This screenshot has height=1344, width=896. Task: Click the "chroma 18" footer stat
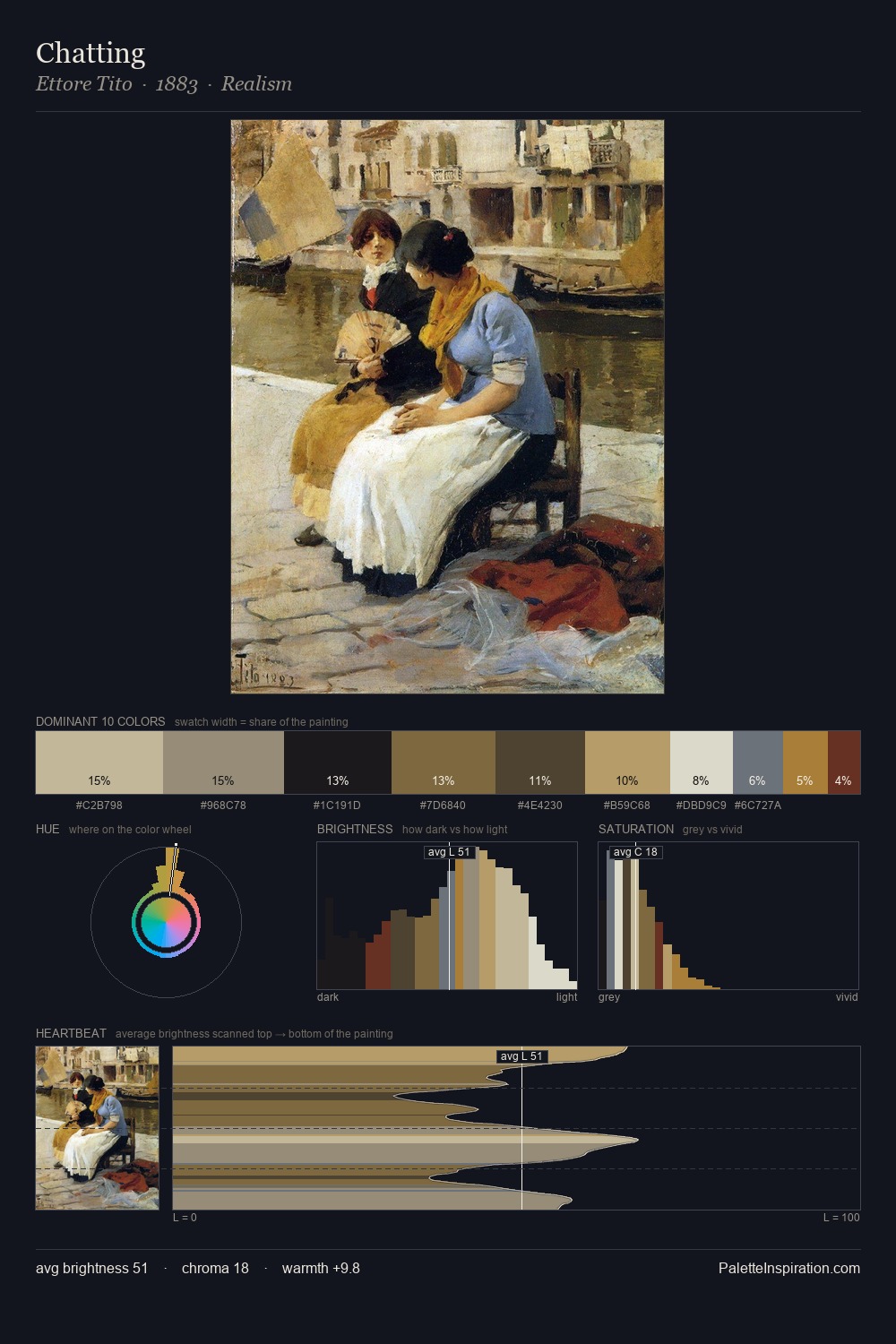point(215,1268)
